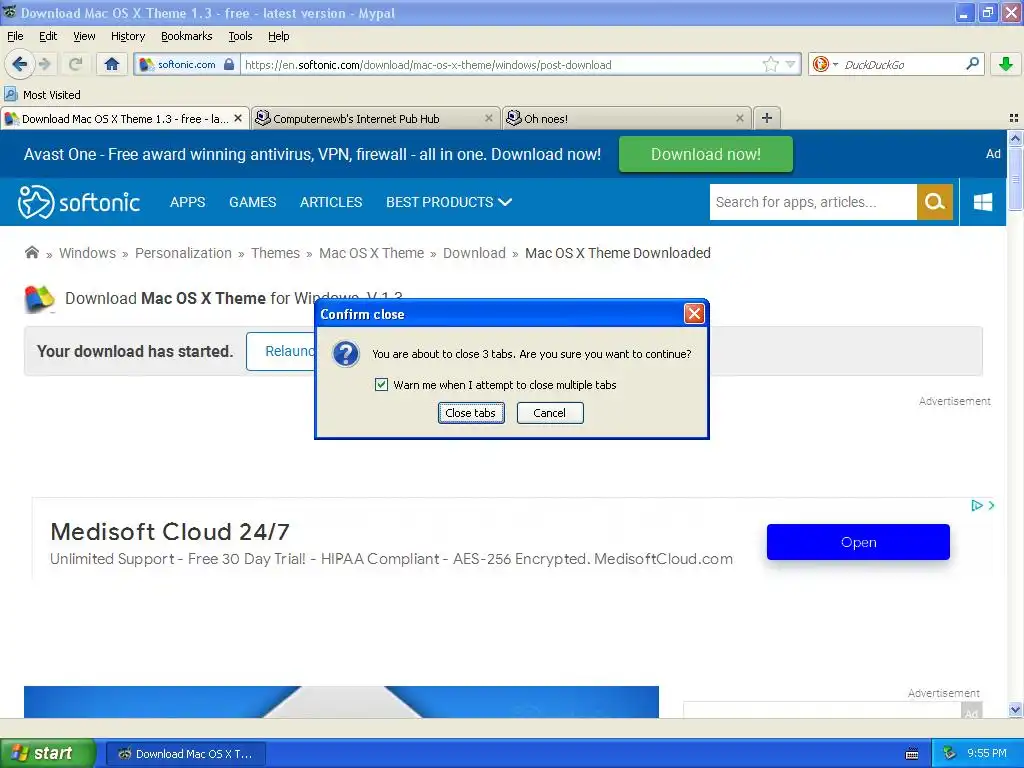Click the browser Back arrow button
This screenshot has width=1024, height=768.
19,64
